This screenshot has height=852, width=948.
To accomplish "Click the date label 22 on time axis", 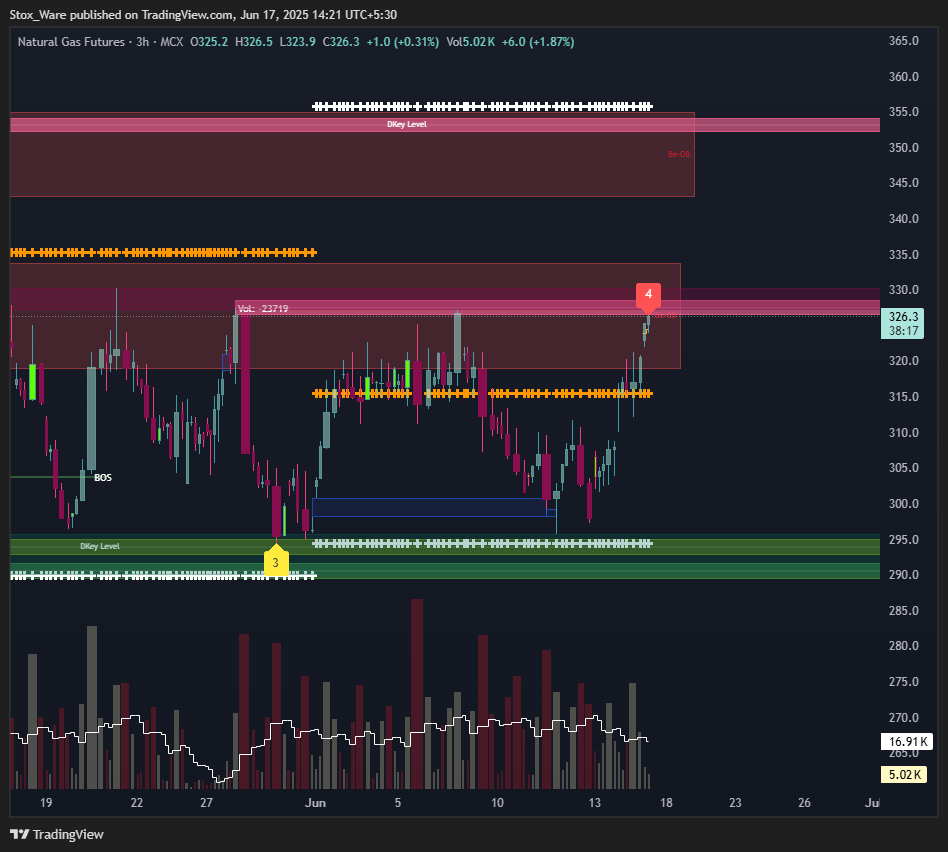I will (137, 803).
